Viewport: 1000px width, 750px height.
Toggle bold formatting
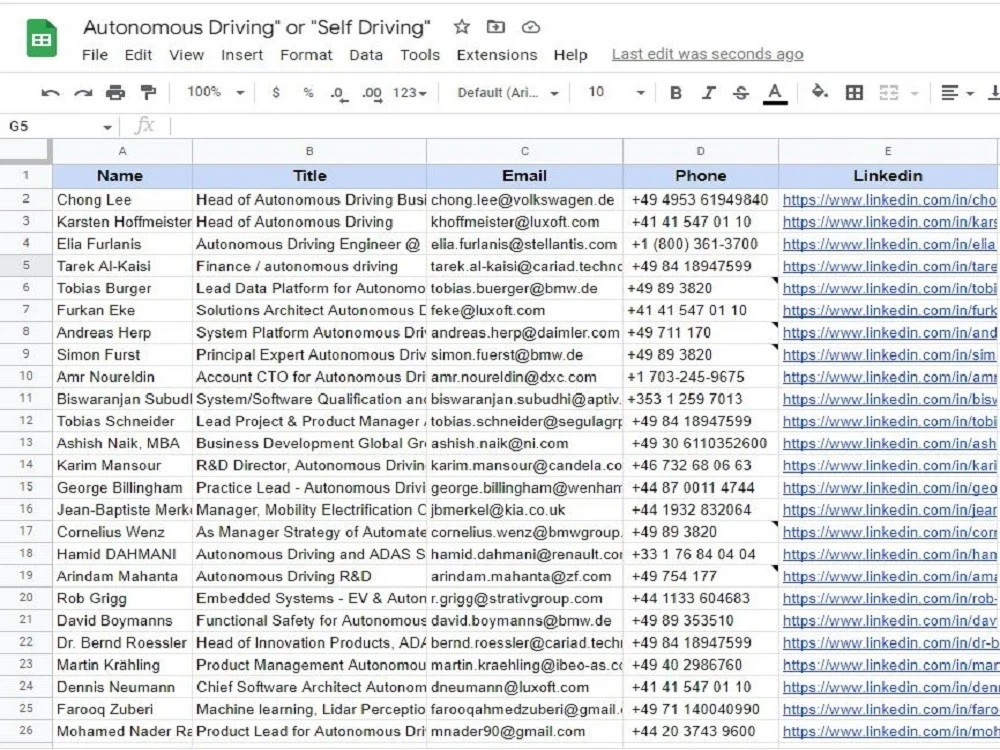(676, 93)
